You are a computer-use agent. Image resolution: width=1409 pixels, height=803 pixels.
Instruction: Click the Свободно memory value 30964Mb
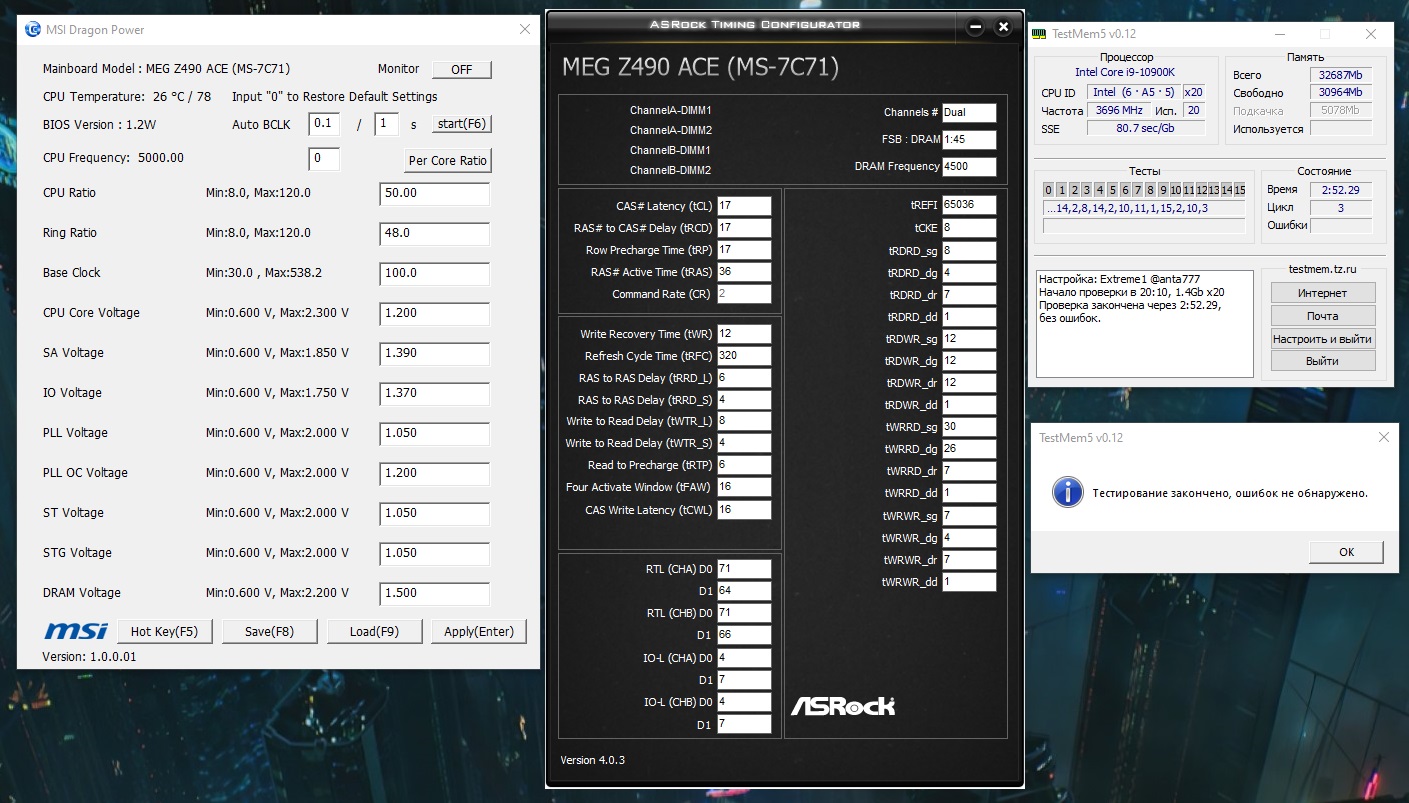tap(1341, 93)
